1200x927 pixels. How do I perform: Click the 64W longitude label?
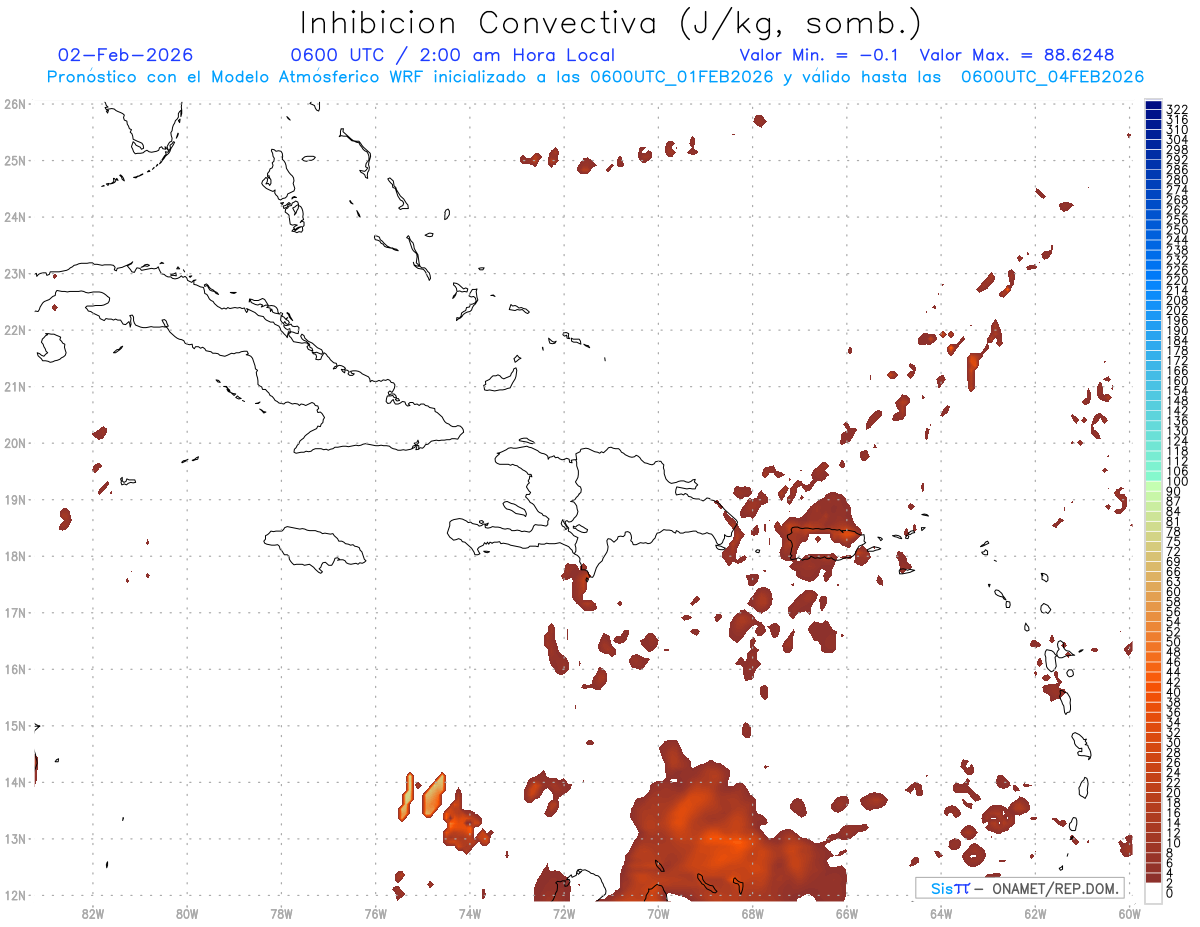941,913
